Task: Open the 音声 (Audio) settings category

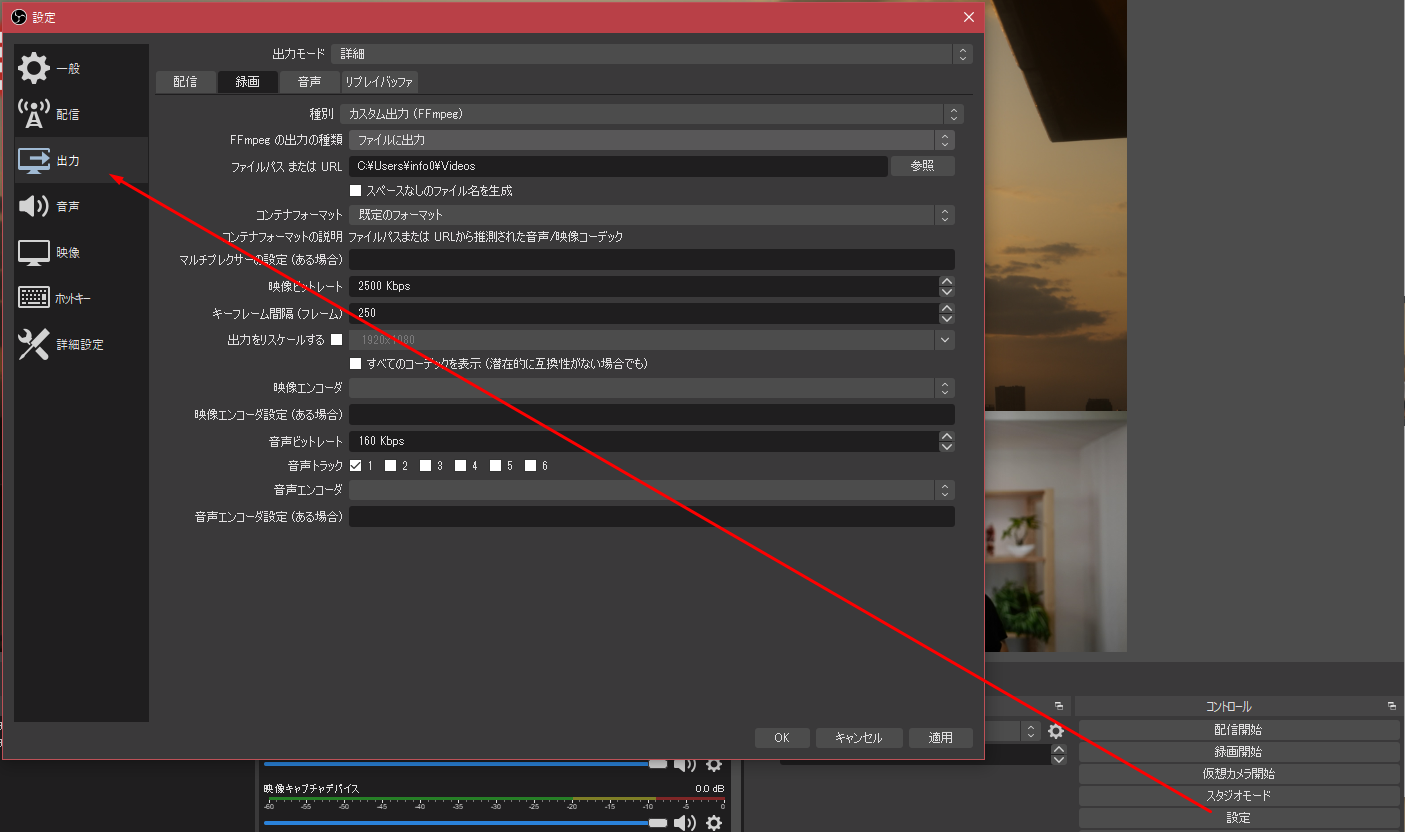Action: [x=67, y=207]
